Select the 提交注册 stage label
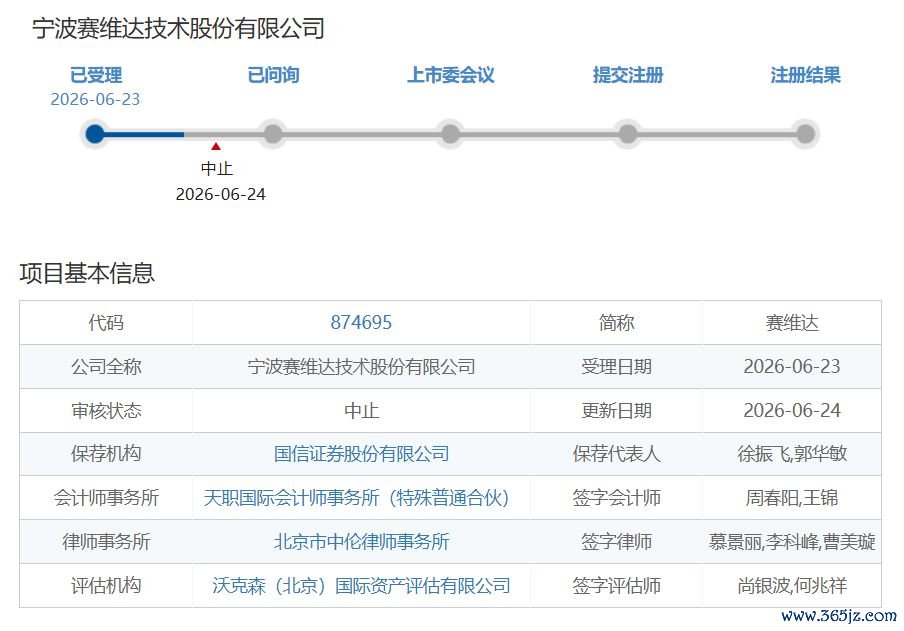Screen dimensions: 904x631 [x=628, y=75]
